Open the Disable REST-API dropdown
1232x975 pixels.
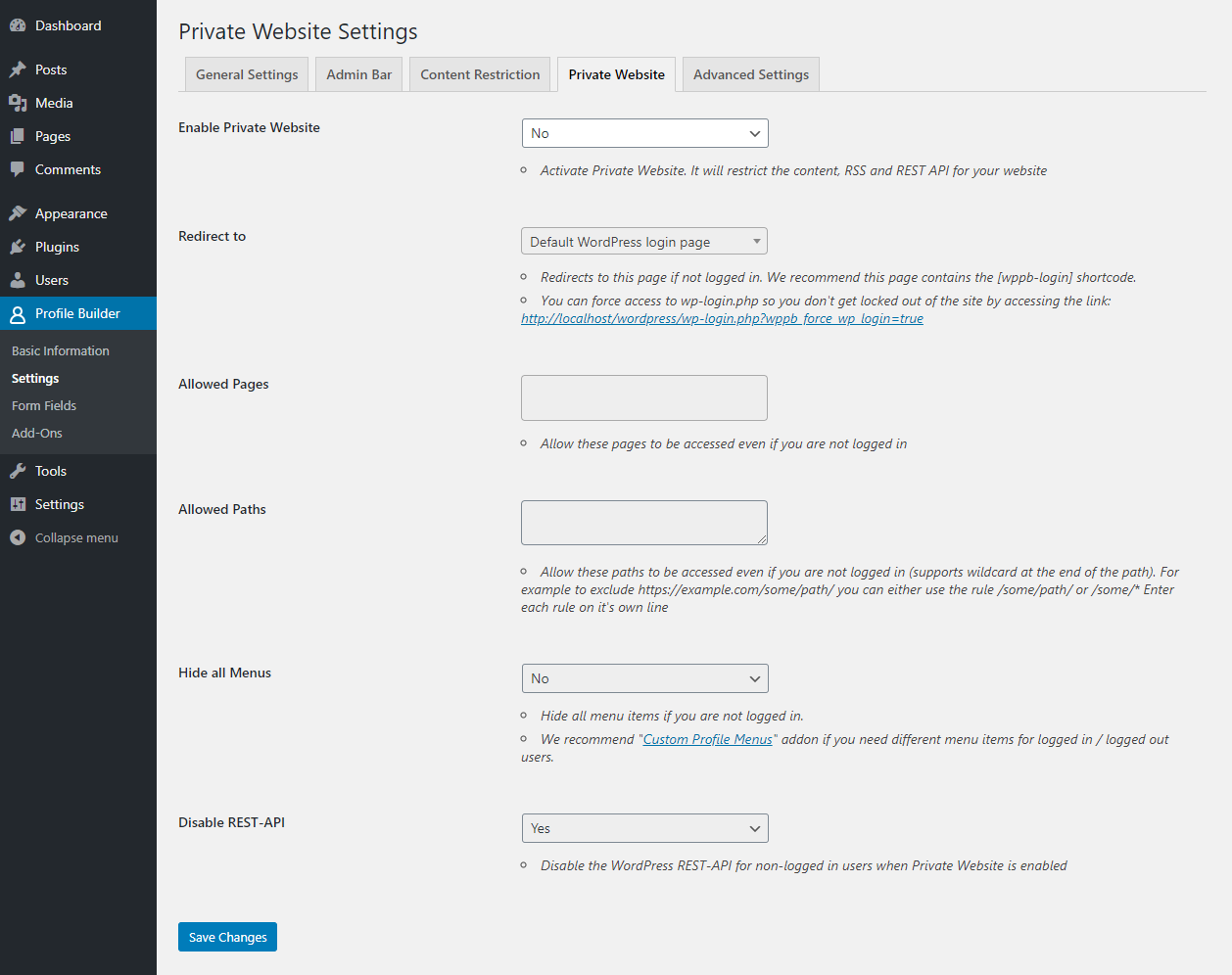pos(644,828)
